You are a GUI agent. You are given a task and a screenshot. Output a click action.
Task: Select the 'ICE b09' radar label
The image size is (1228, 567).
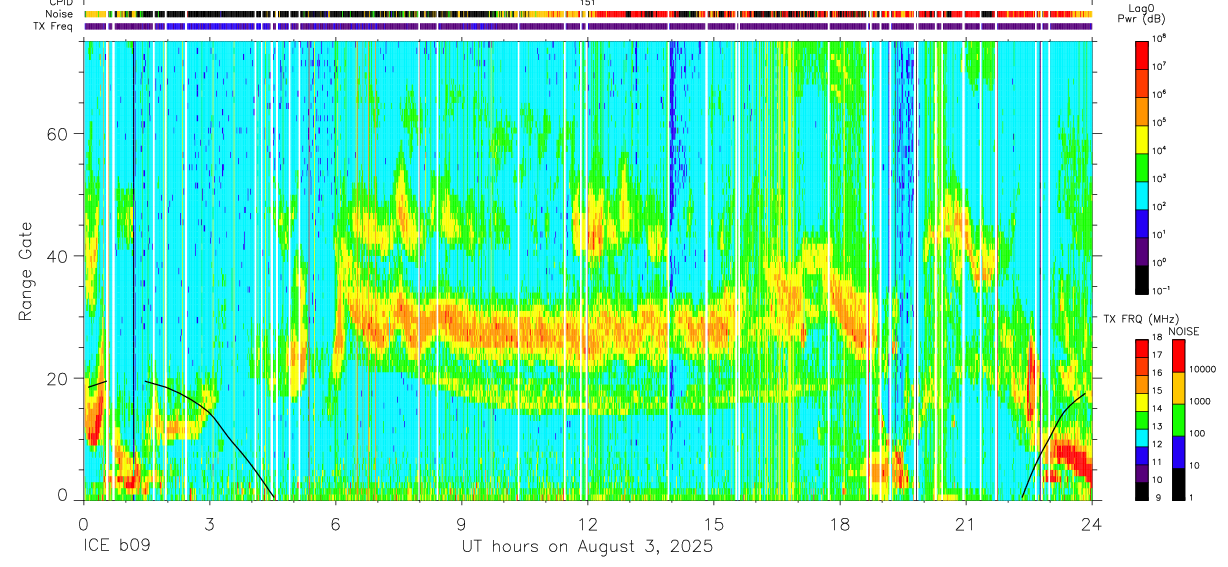click(x=116, y=547)
